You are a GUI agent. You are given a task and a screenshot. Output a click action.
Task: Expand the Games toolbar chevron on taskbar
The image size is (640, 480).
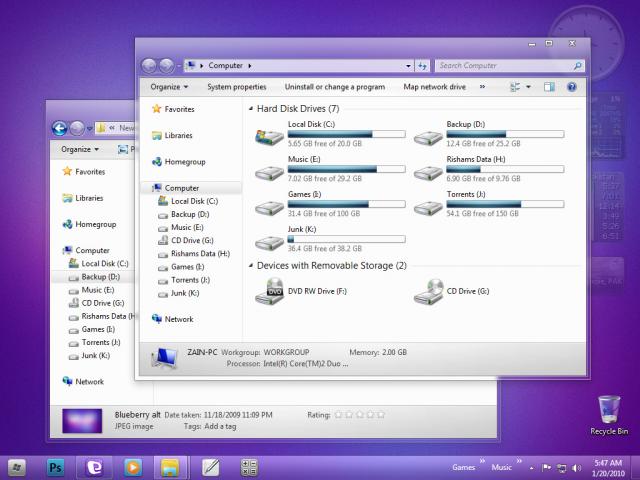click(482, 461)
